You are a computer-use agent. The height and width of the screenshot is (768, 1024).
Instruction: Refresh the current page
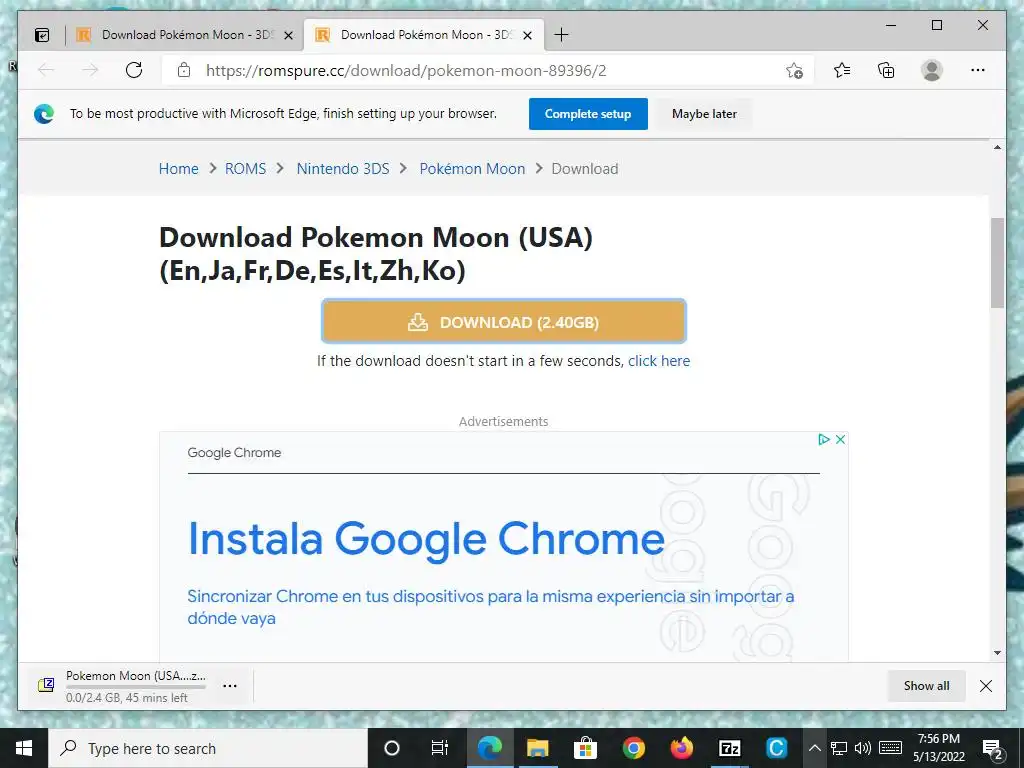(x=134, y=70)
